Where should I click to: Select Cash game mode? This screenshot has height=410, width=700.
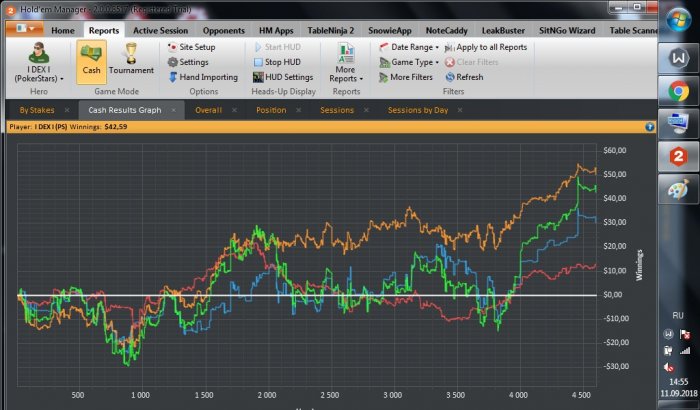[x=91, y=62]
